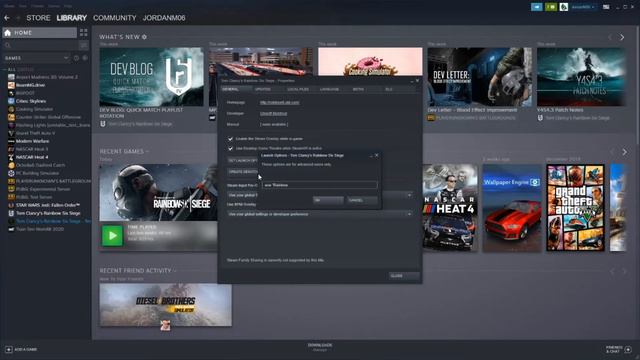Viewport: 640px width, 360px height.
Task: Open the profile avatar in top bar
Action: point(564,7)
